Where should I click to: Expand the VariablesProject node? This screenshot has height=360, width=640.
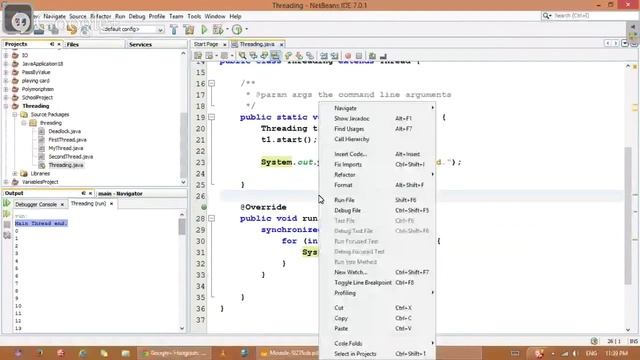pyautogui.click(x=6, y=182)
